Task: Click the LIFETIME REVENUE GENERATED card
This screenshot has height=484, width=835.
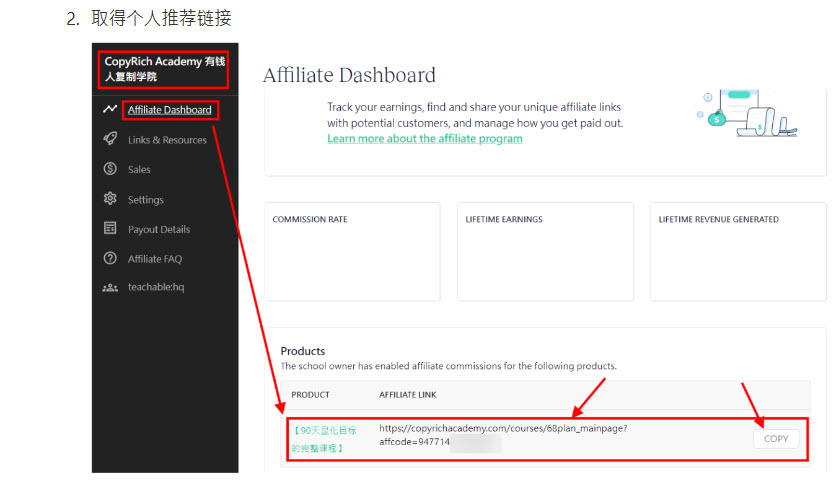Action: point(738,251)
